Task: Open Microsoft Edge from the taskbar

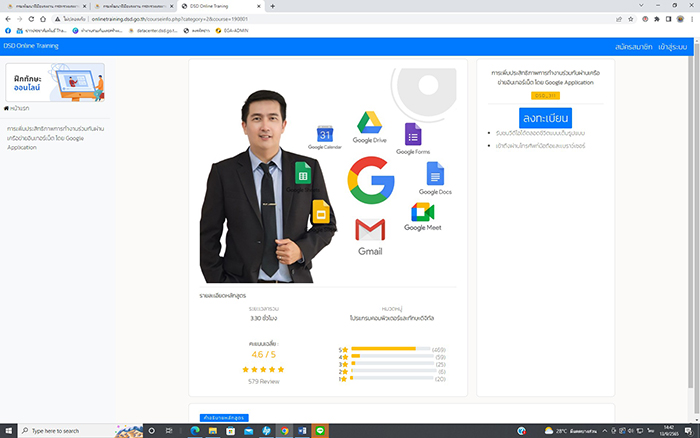Action: [195, 431]
